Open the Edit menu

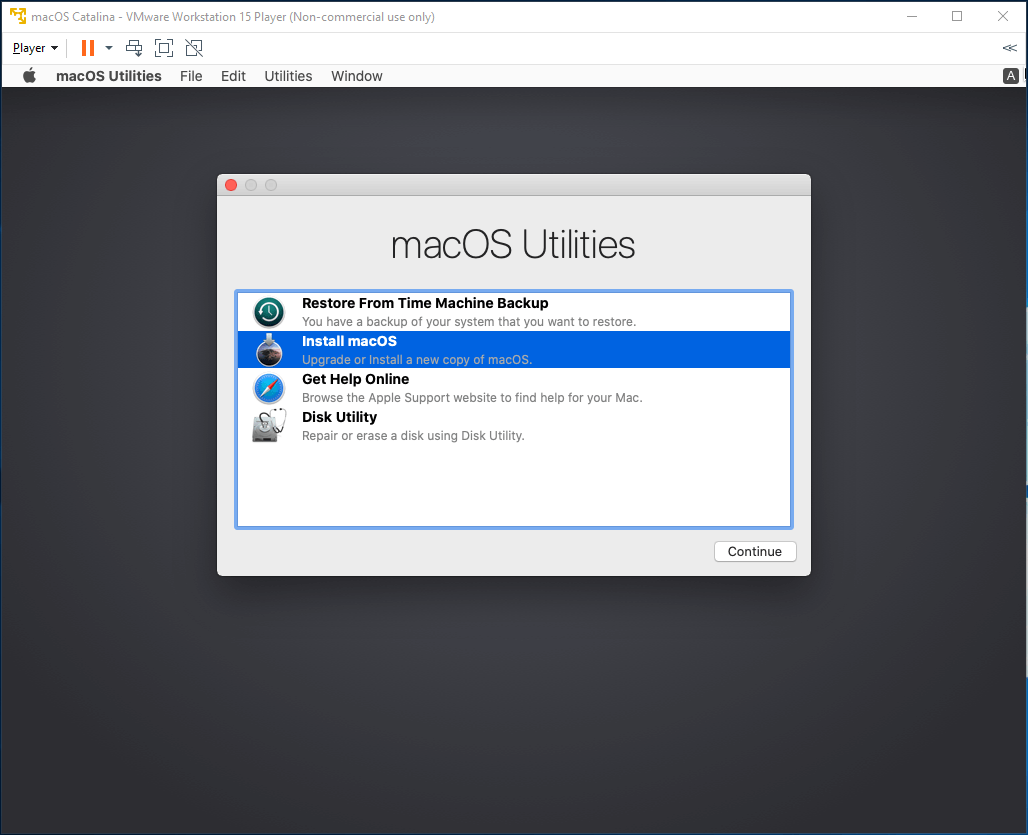(233, 76)
